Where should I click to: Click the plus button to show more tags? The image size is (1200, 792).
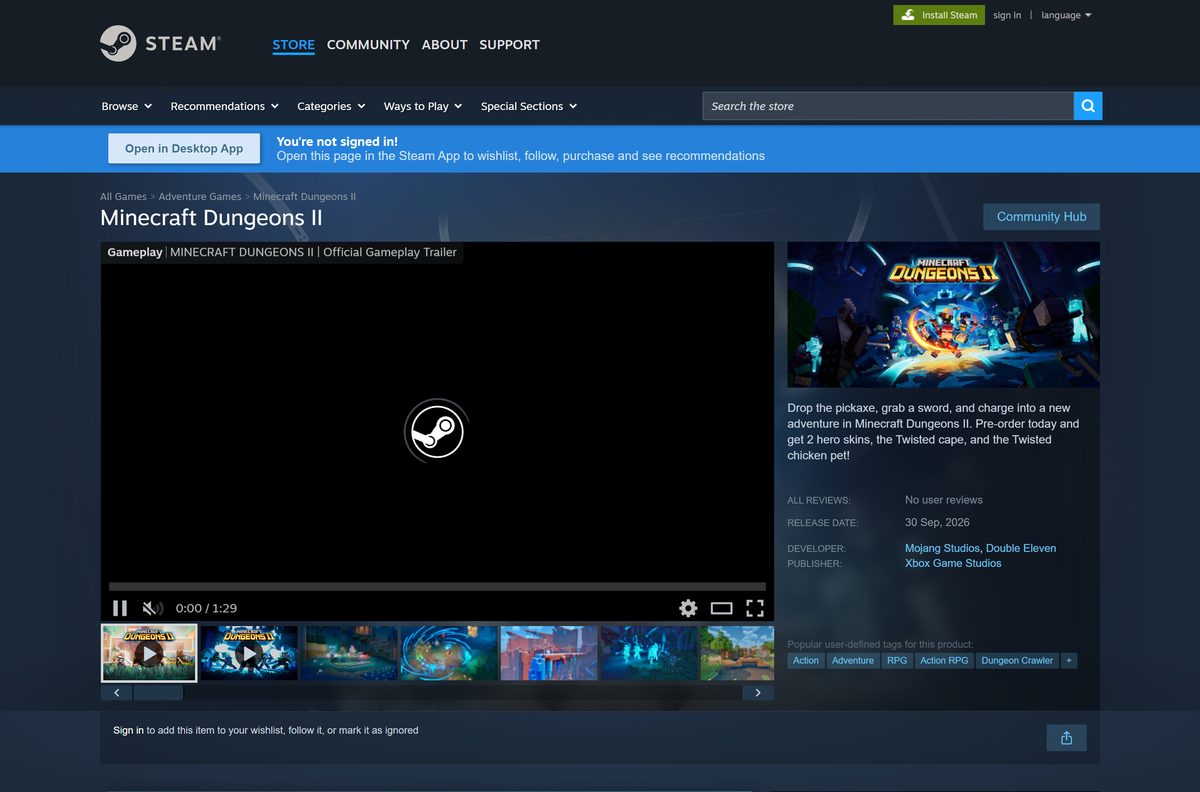point(1069,661)
